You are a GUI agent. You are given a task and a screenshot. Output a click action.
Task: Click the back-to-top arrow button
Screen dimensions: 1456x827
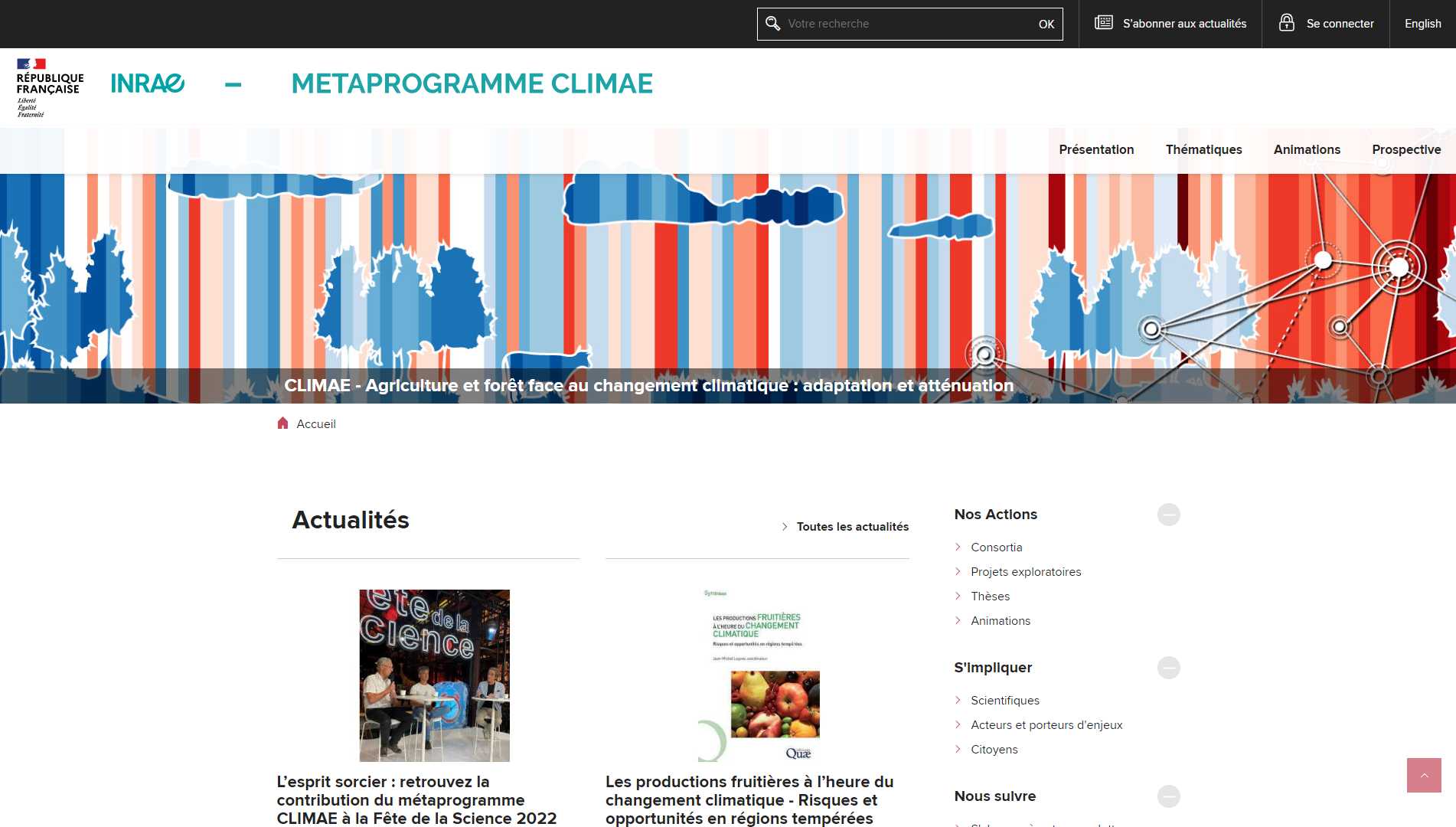pyautogui.click(x=1424, y=776)
